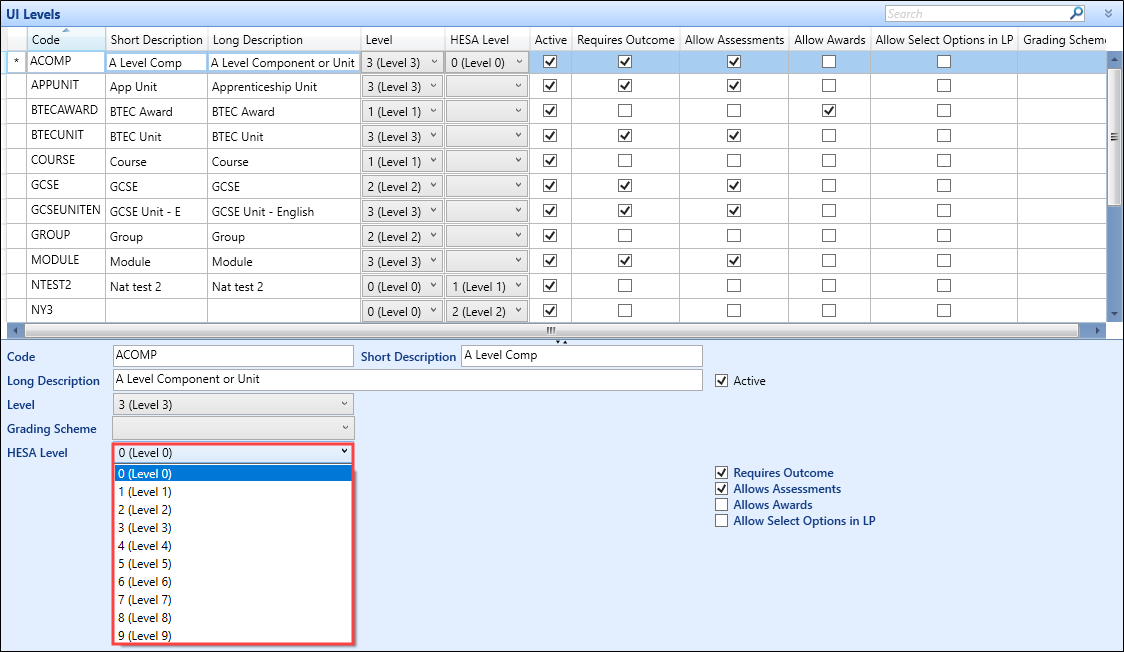This screenshot has width=1124, height=652.
Task: Click the vertical scrollbar up arrow
Action: pyautogui.click(x=1112, y=59)
